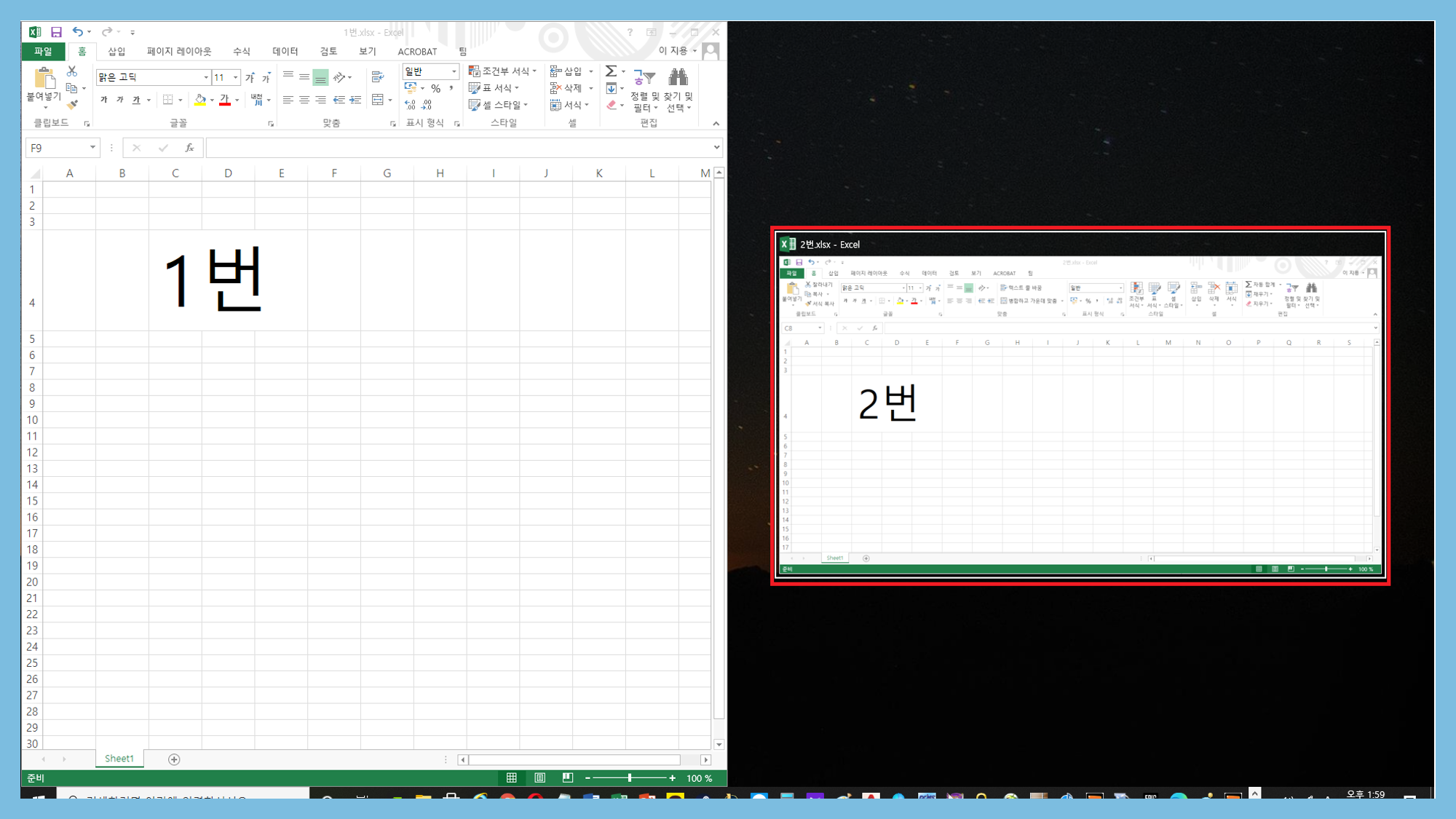This screenshot has width=1456, height=819.
Task: Click the AutoSum sigma icon
Action: pyautogui.click(x=611, y=71)
